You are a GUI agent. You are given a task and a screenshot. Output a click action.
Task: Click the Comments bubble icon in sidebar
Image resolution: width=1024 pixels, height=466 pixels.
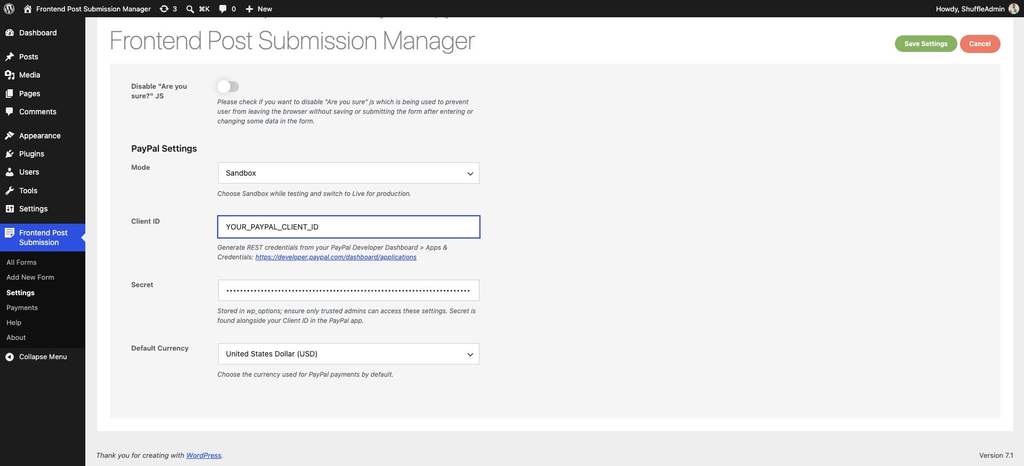[x=9, y=112]
